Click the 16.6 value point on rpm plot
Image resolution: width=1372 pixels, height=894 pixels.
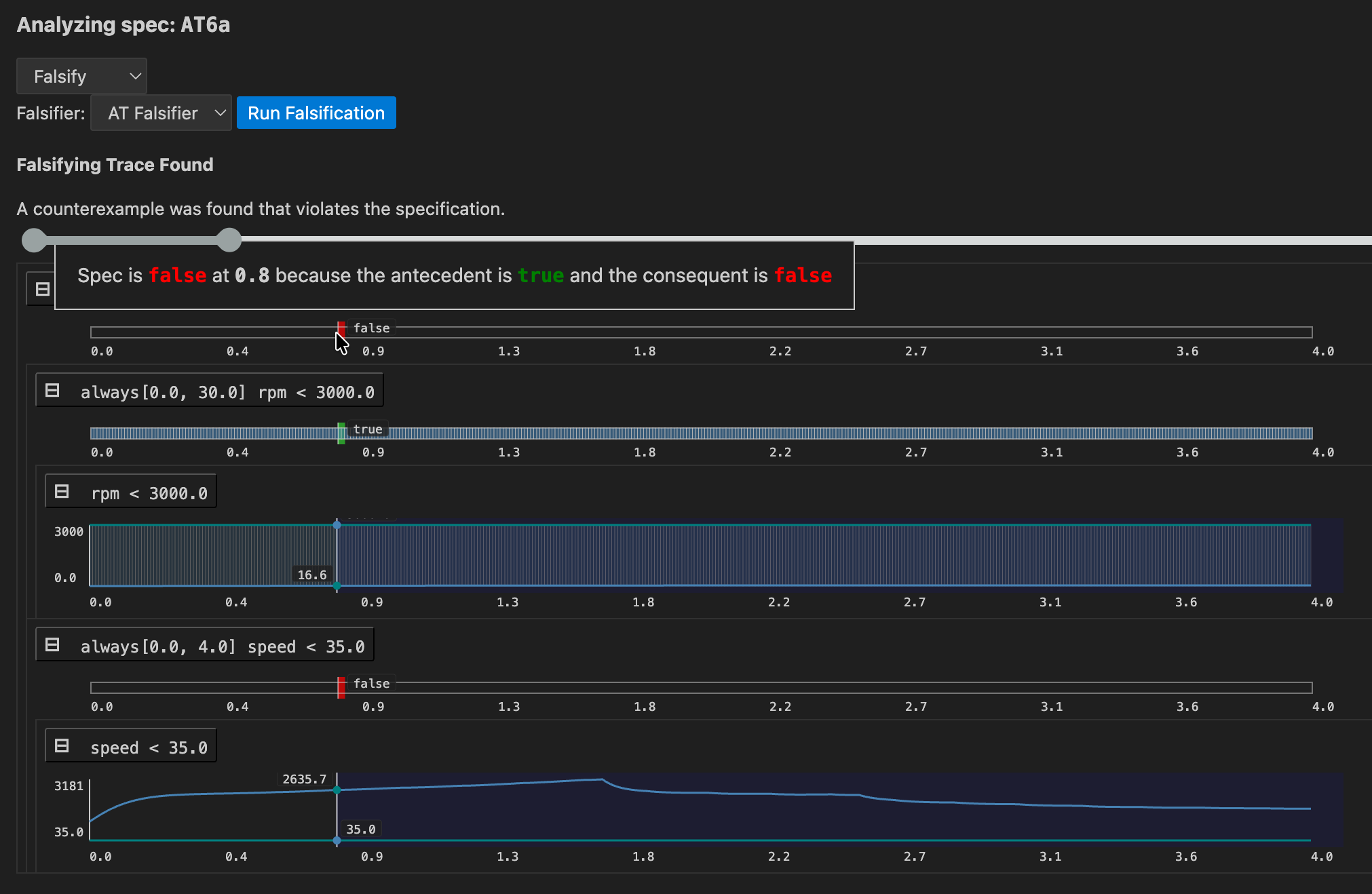click(337, 585)
